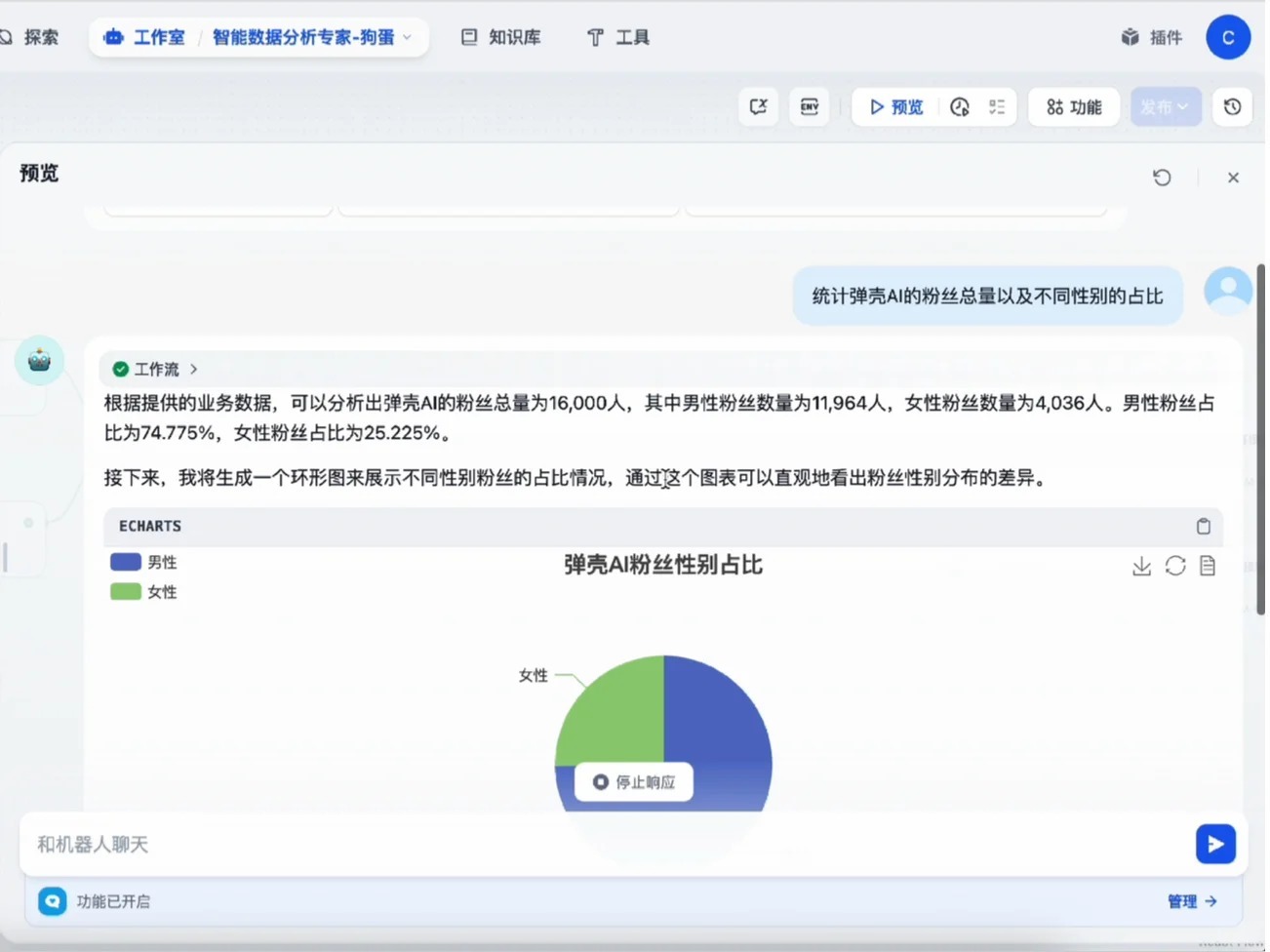
Task: Download the 弹壳AI粉丝性别占比 chart image
Action: 1141,566
